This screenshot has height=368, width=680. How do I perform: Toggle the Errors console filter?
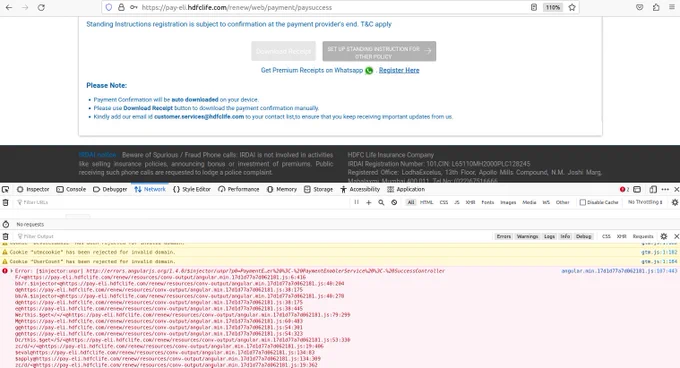click(x=503, y=237)
